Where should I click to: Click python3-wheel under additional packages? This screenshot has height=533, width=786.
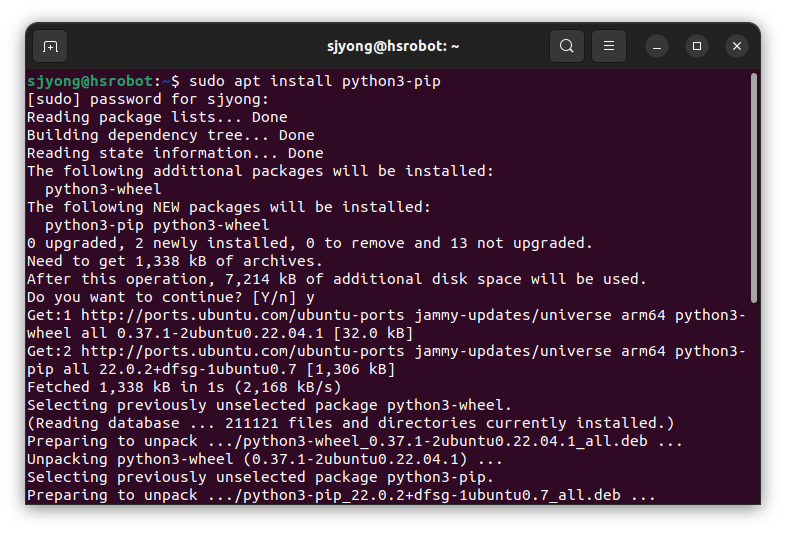(103, 190)
